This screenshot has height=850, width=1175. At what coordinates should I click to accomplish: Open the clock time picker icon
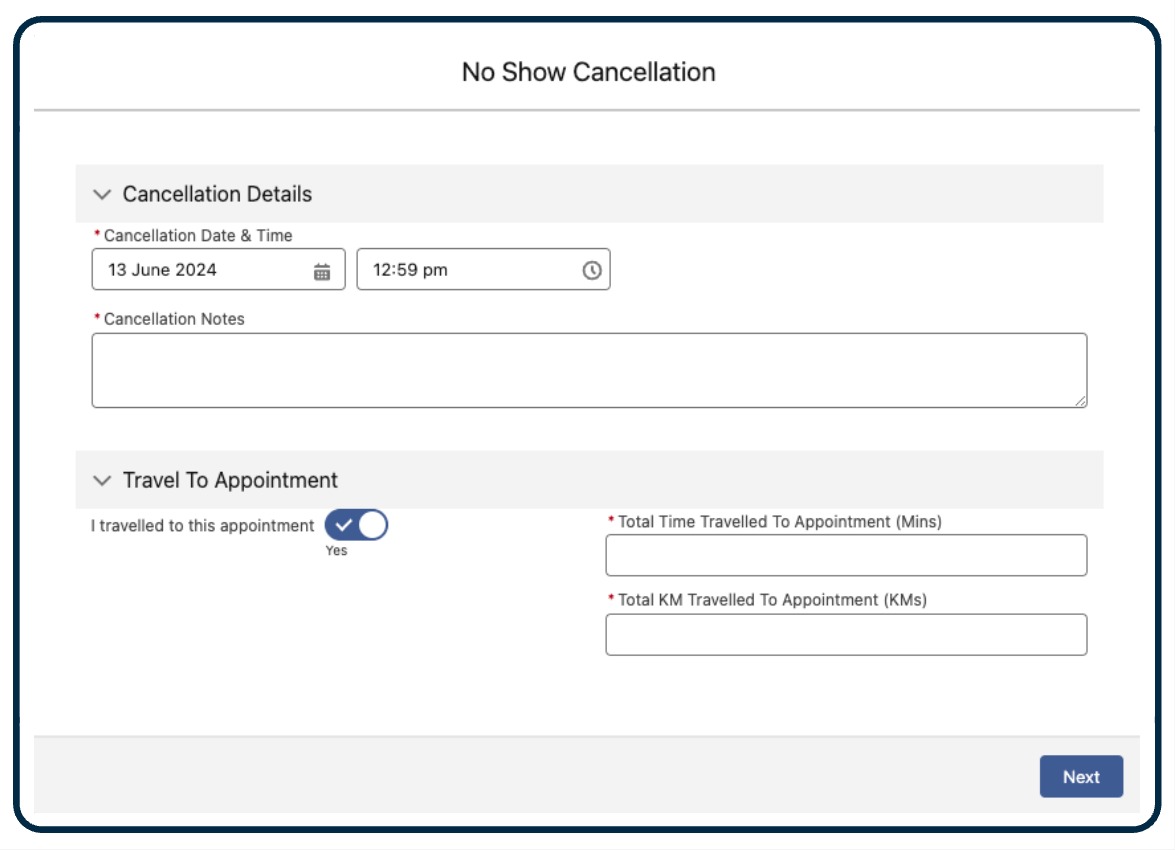592,270
